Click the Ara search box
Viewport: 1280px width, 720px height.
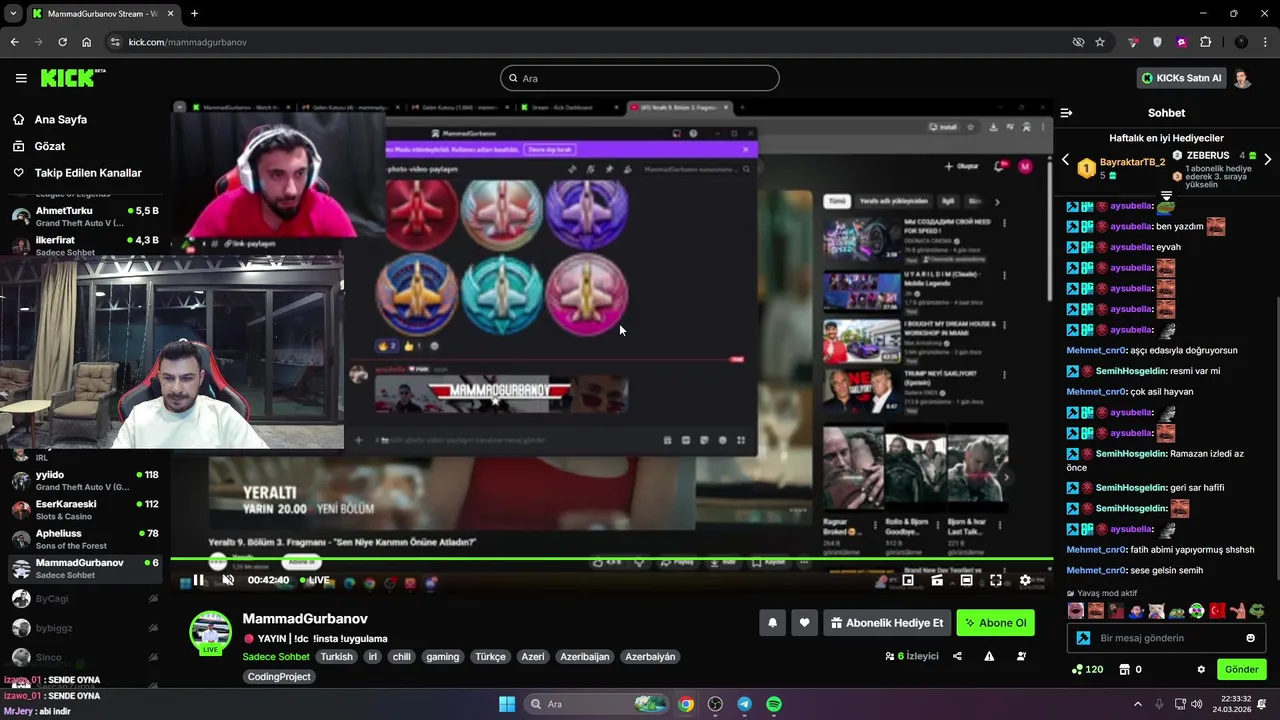pos(640,78)
